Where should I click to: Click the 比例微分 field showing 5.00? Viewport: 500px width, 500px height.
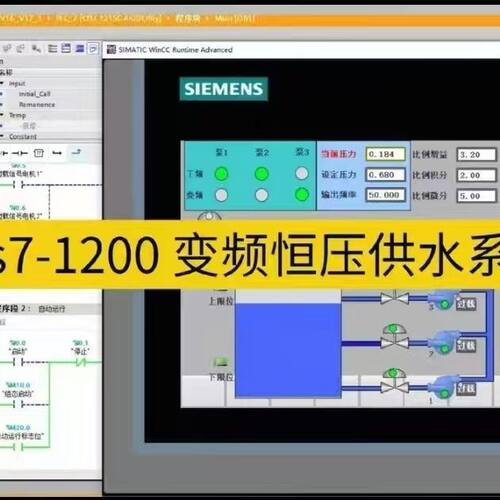coord(476,196)
